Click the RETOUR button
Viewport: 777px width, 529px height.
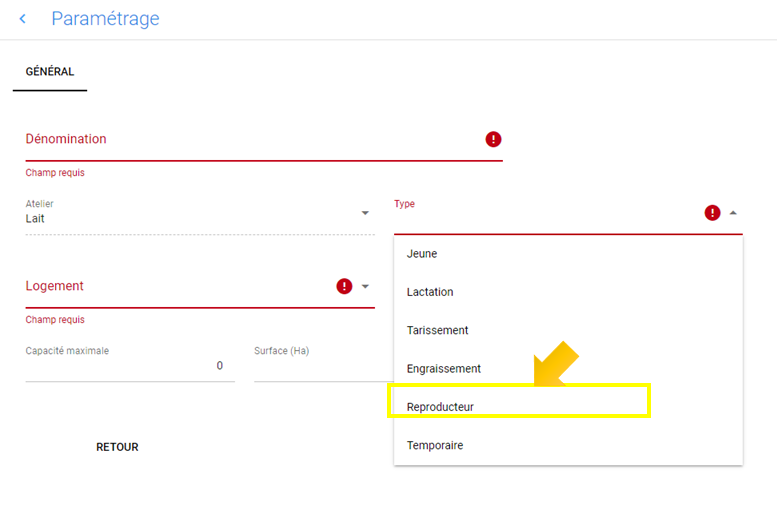tap(117, 447)
